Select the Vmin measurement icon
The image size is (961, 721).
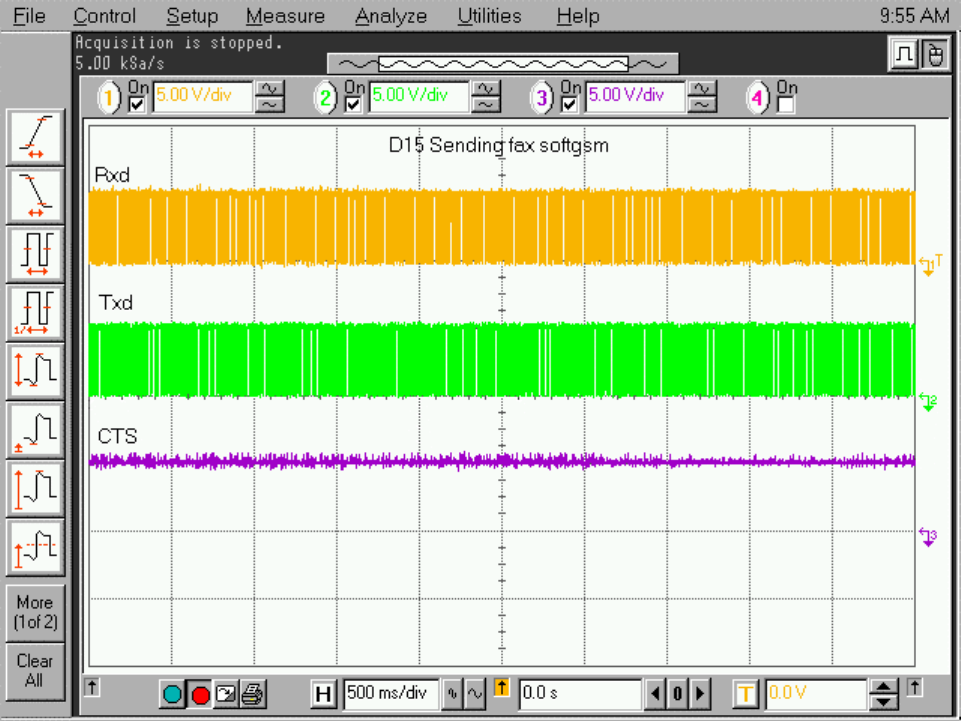point(36,430)
